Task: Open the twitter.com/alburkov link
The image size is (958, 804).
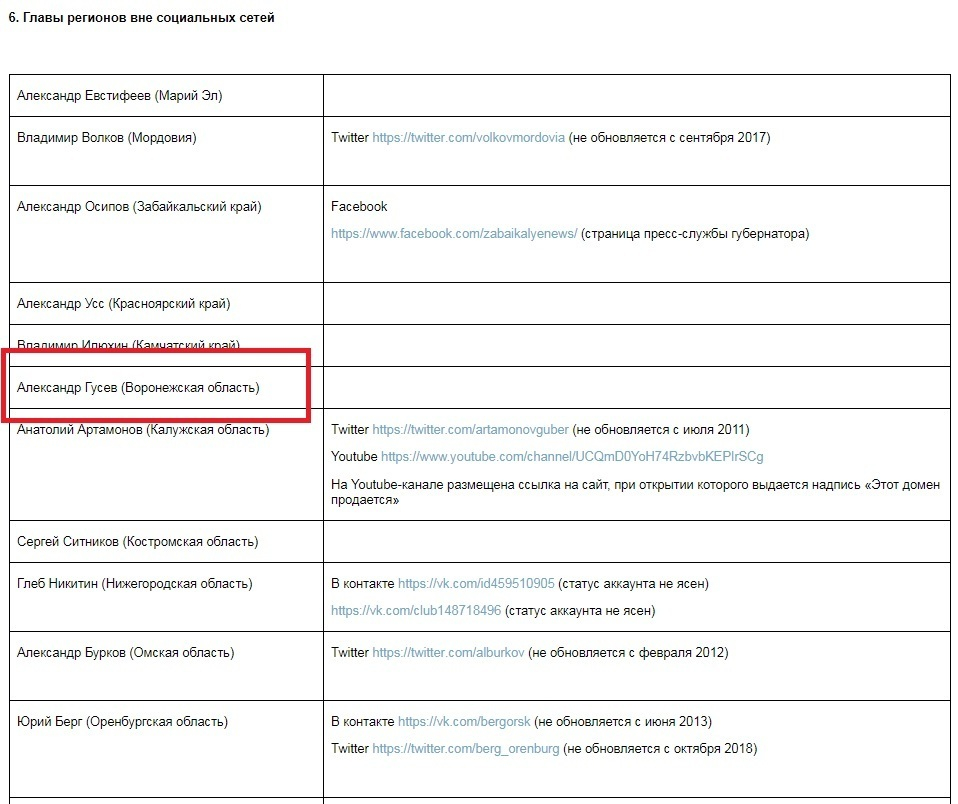Action: pyautogui.click(x=448, y=653)
